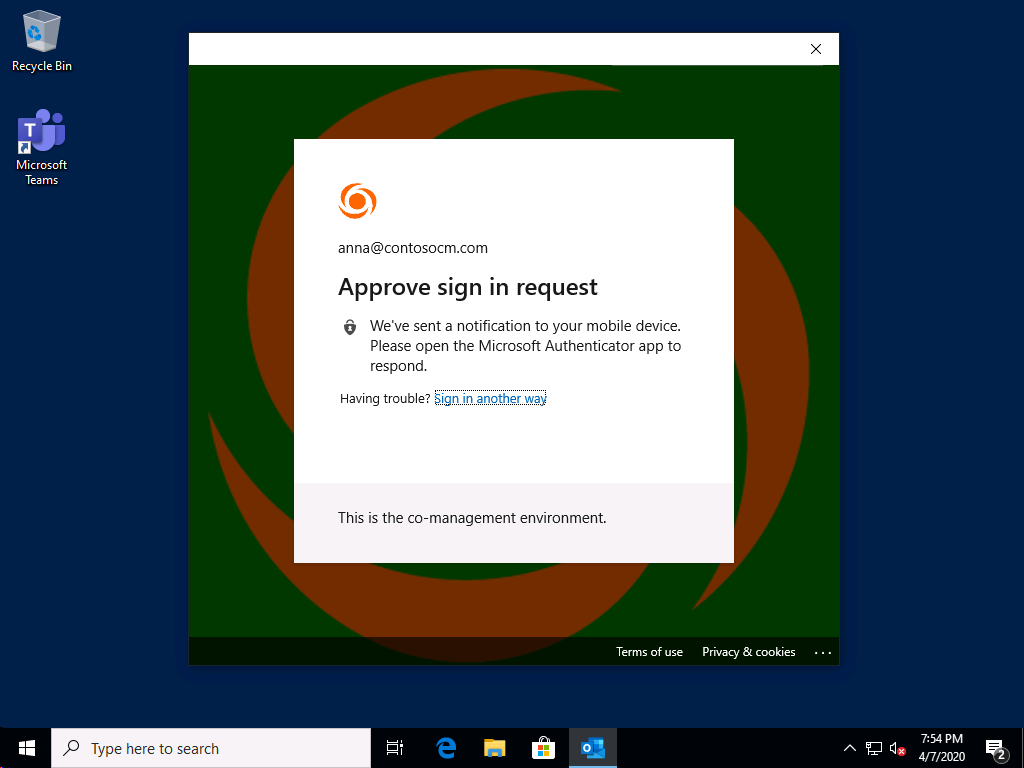
Task: Click the network icon in the system tray
Action: (x=872, y=747)
